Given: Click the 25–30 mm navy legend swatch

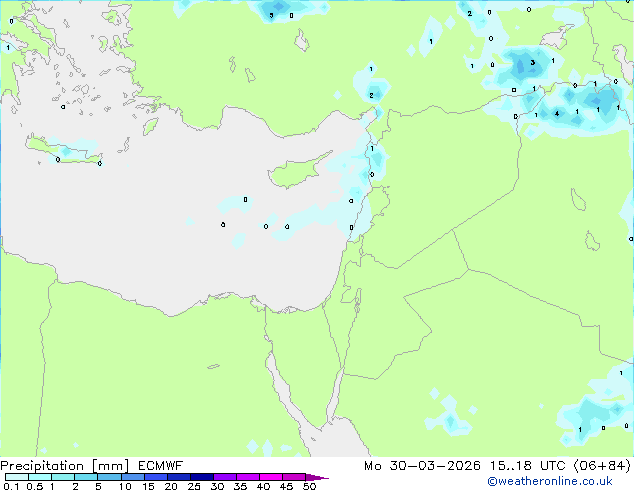Looking at the screenshot, I should 201,477.
